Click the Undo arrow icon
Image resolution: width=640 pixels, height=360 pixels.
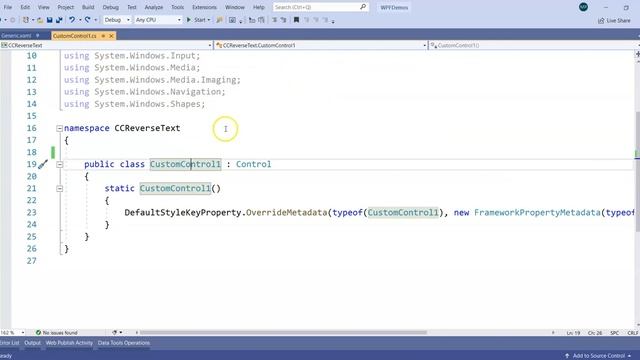(72, 20)
